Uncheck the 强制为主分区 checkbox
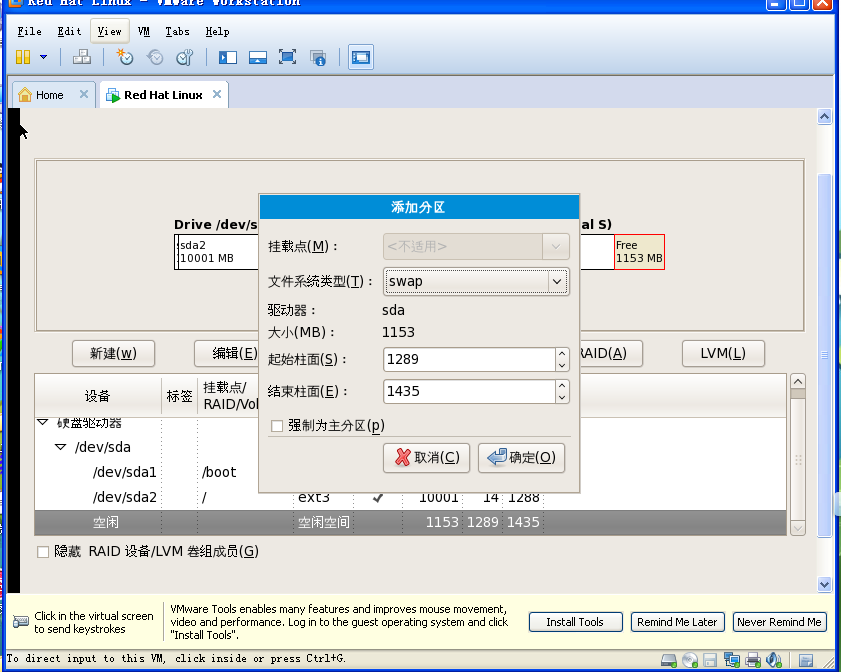Viewport: 841px width, 672px height. click(x=276, y=426)
